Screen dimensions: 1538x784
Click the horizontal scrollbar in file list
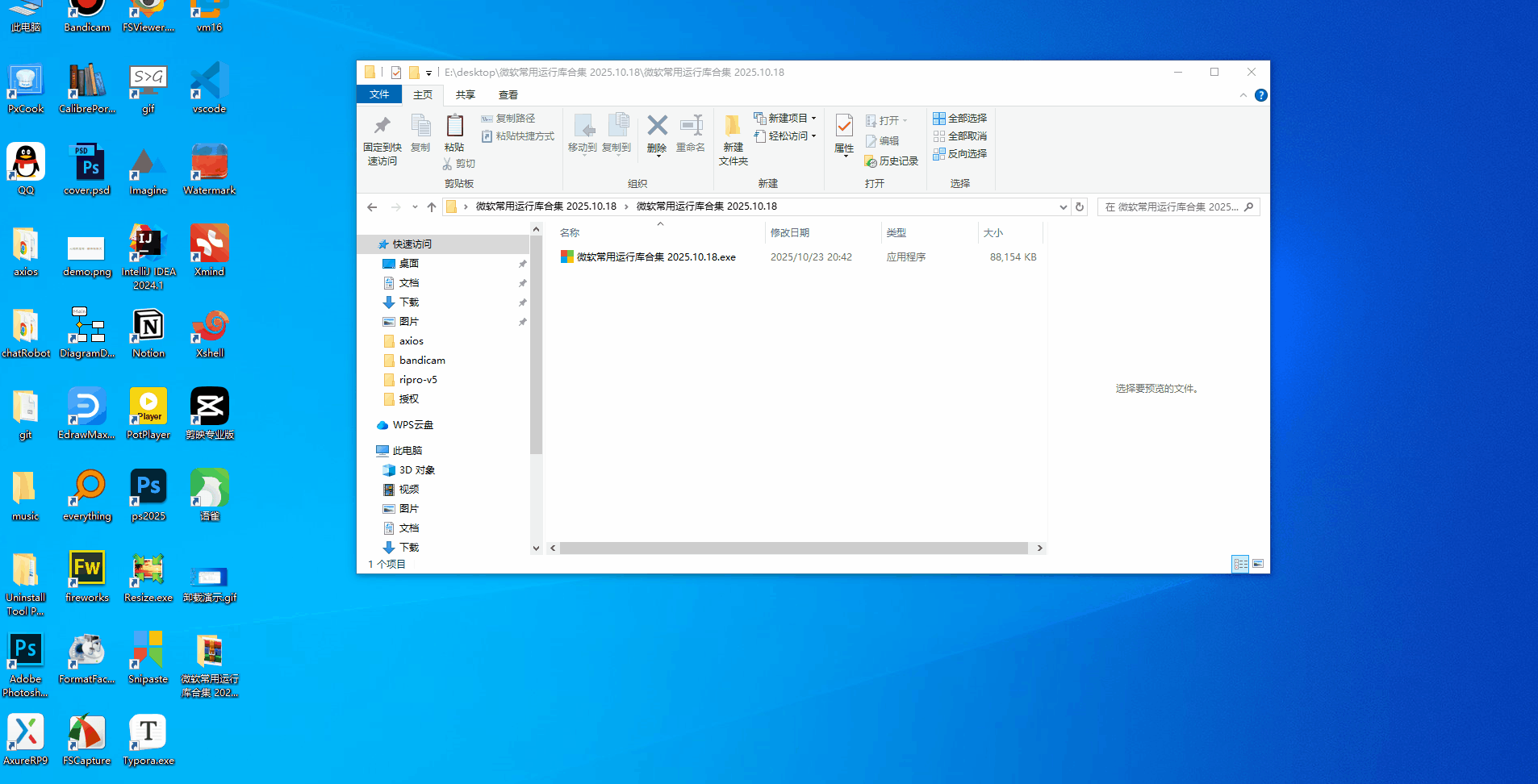(x=793, y=548)
